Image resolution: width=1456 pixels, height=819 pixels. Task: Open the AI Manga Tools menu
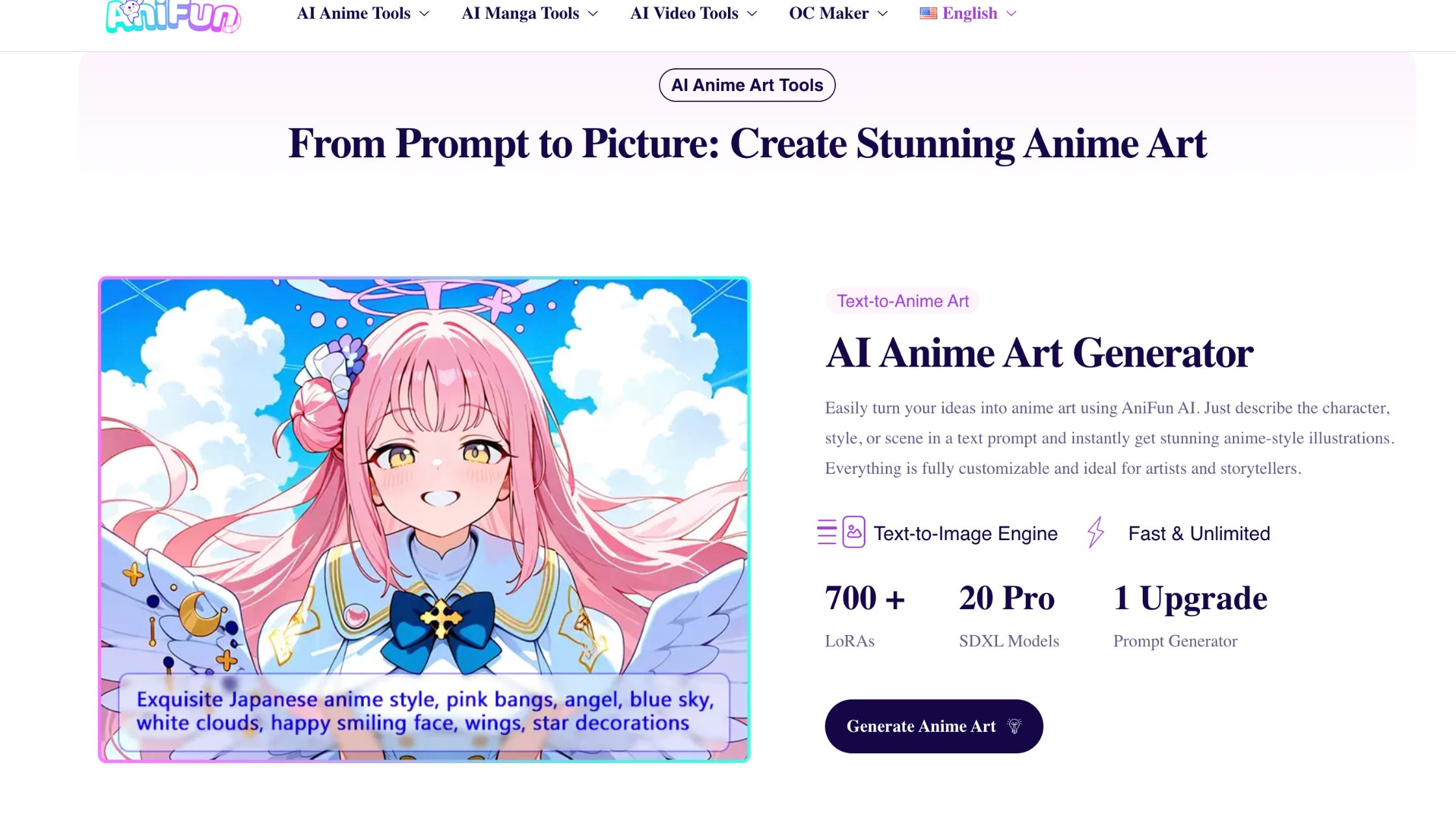(x=520, y=13)
